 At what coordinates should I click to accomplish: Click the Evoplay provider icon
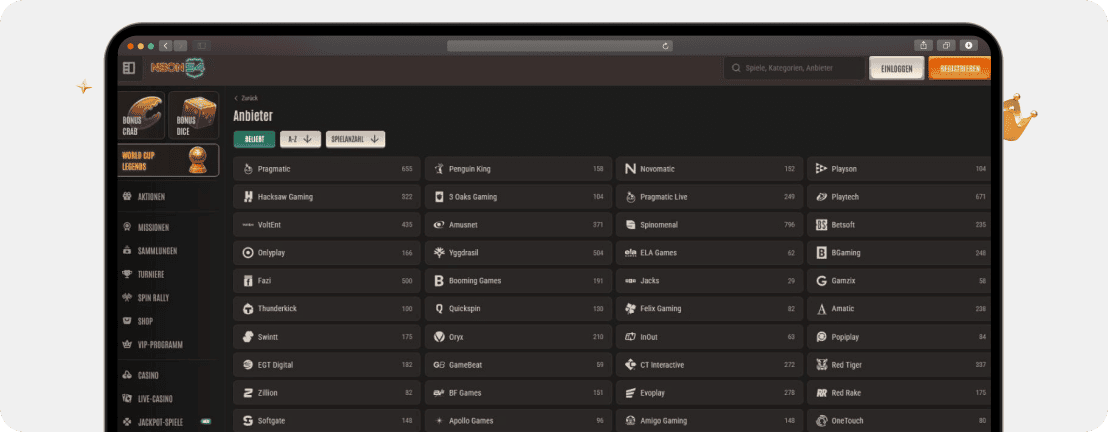click(630, 392)
